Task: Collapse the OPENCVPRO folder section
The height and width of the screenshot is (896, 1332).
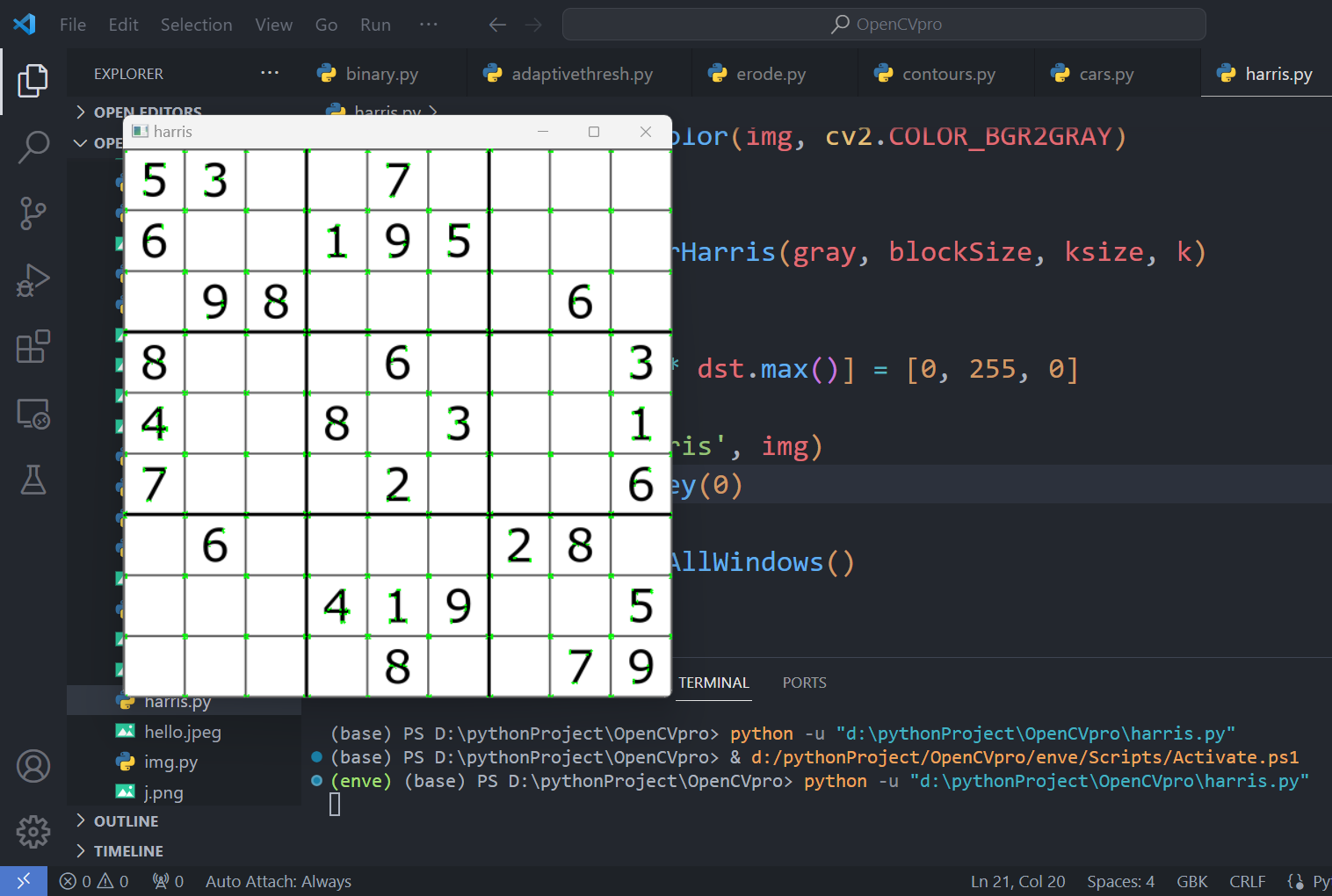Action: 97,142
